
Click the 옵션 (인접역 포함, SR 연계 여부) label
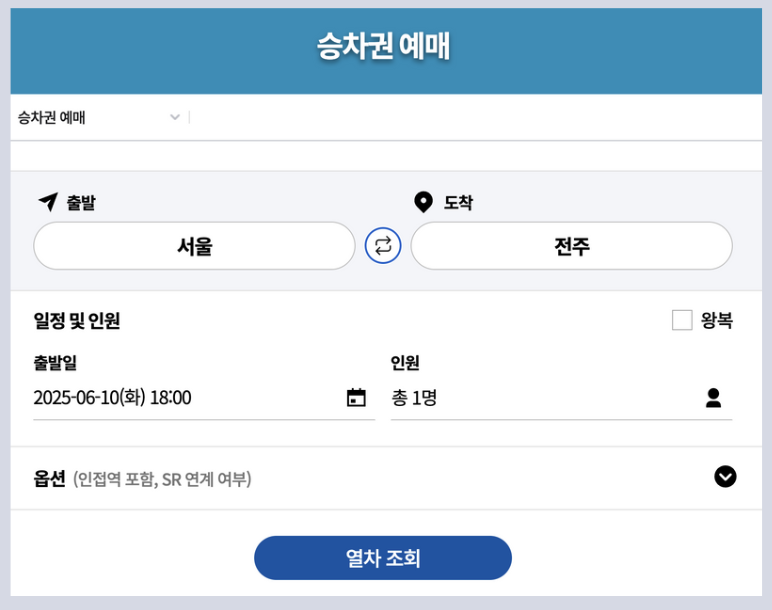point(142,478)
